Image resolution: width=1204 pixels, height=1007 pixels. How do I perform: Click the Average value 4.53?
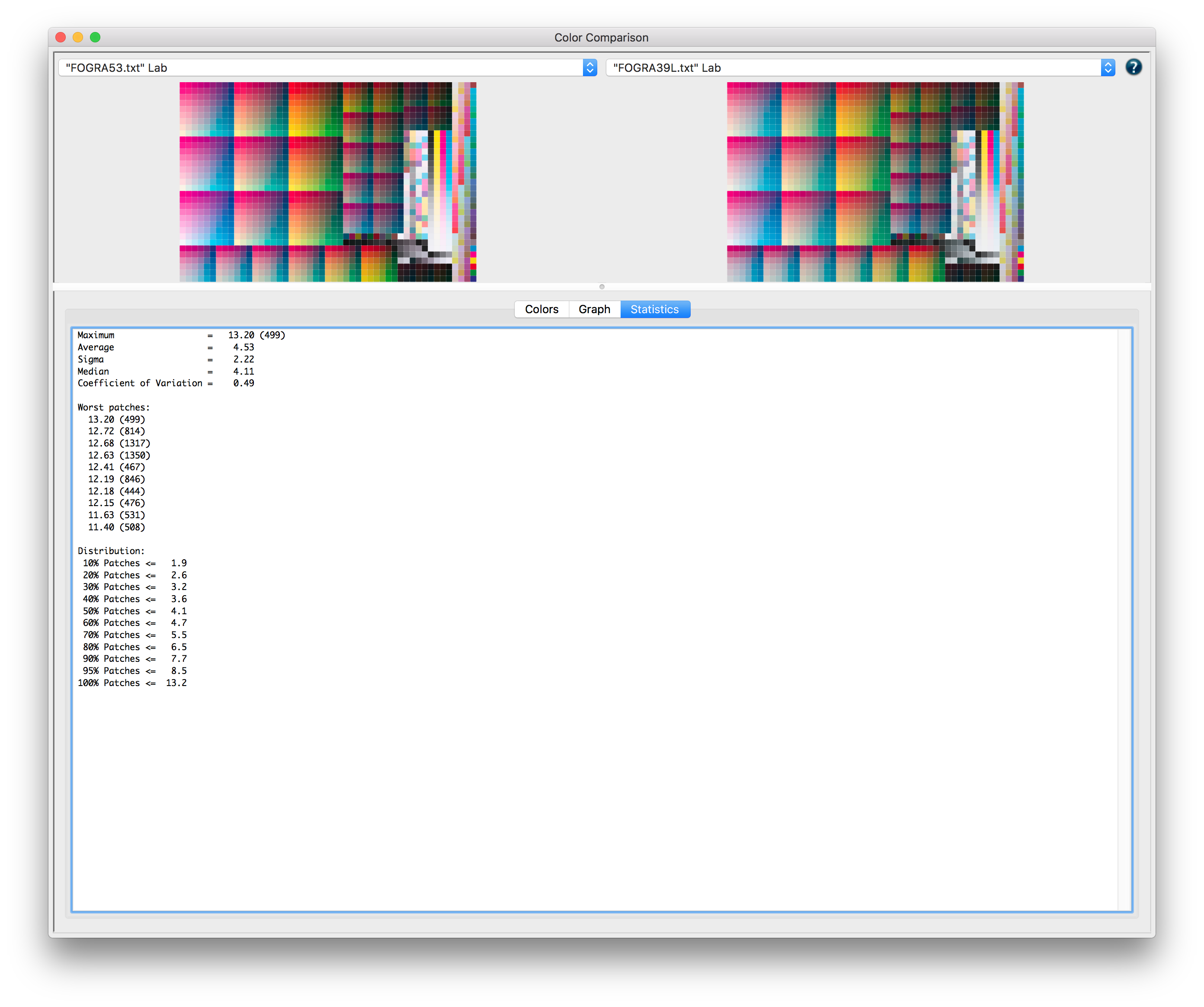click(x=243, y=347)
